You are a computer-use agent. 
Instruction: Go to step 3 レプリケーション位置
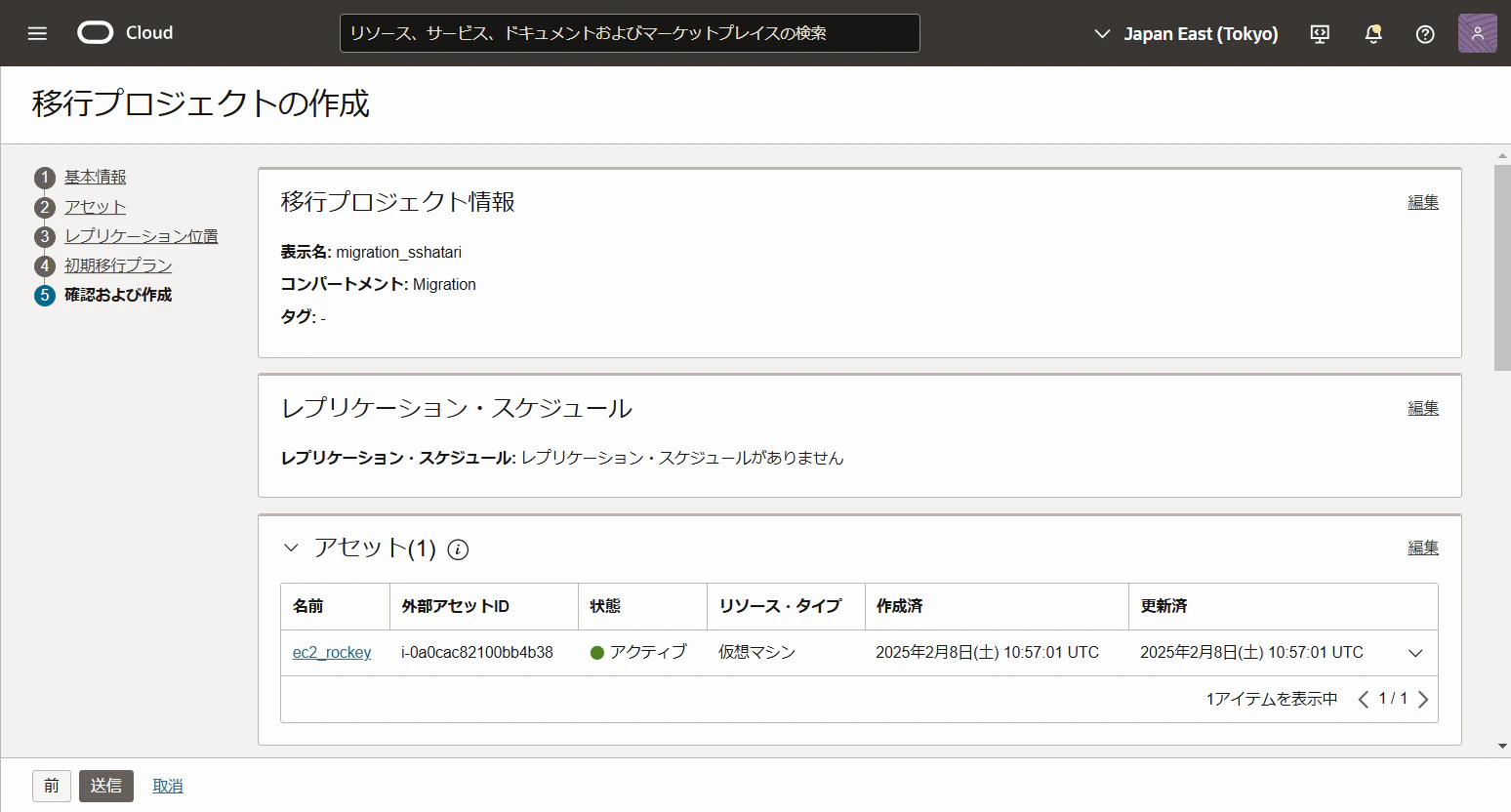point(141,236)
